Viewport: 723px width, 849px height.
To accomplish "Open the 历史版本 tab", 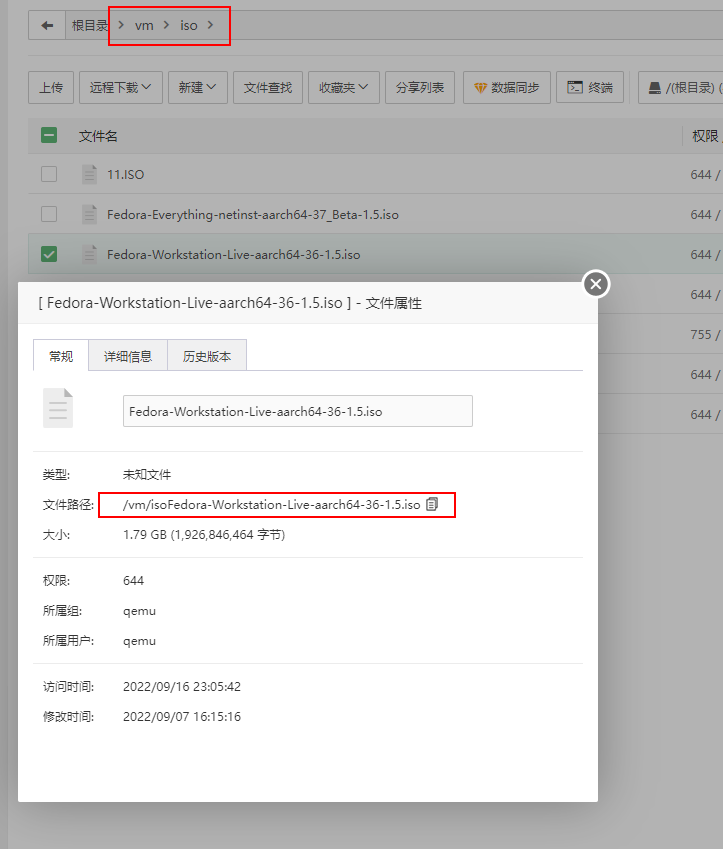I will (207, 356).
